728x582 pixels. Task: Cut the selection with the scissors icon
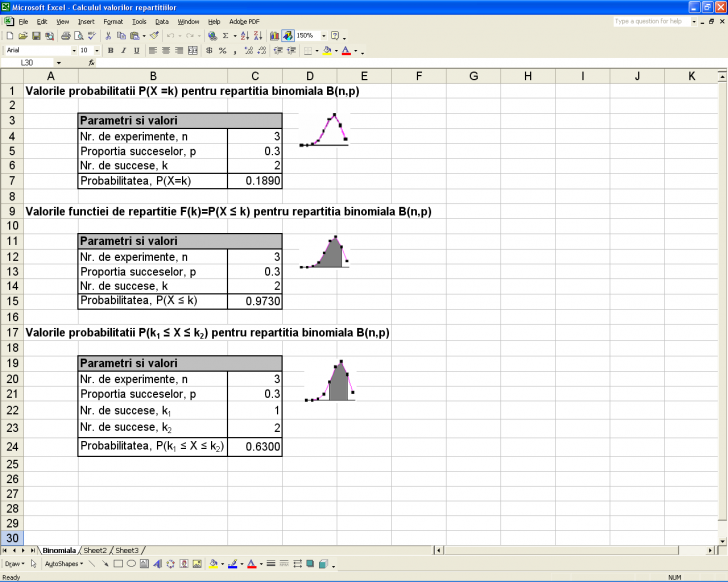click(108, 36)
